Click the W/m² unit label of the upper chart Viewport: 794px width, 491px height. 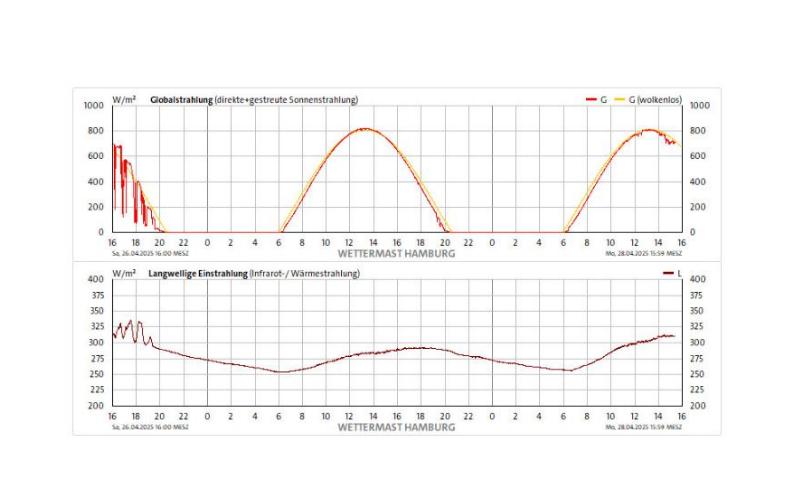pos(124,100)
